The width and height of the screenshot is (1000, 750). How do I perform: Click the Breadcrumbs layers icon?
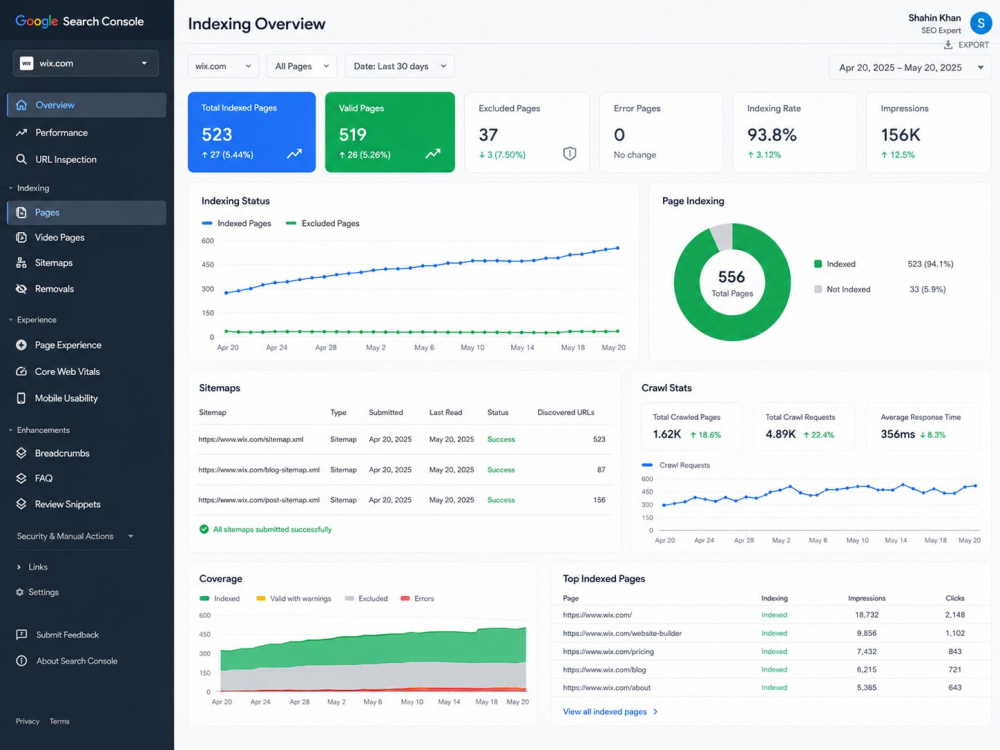[22, 453]
